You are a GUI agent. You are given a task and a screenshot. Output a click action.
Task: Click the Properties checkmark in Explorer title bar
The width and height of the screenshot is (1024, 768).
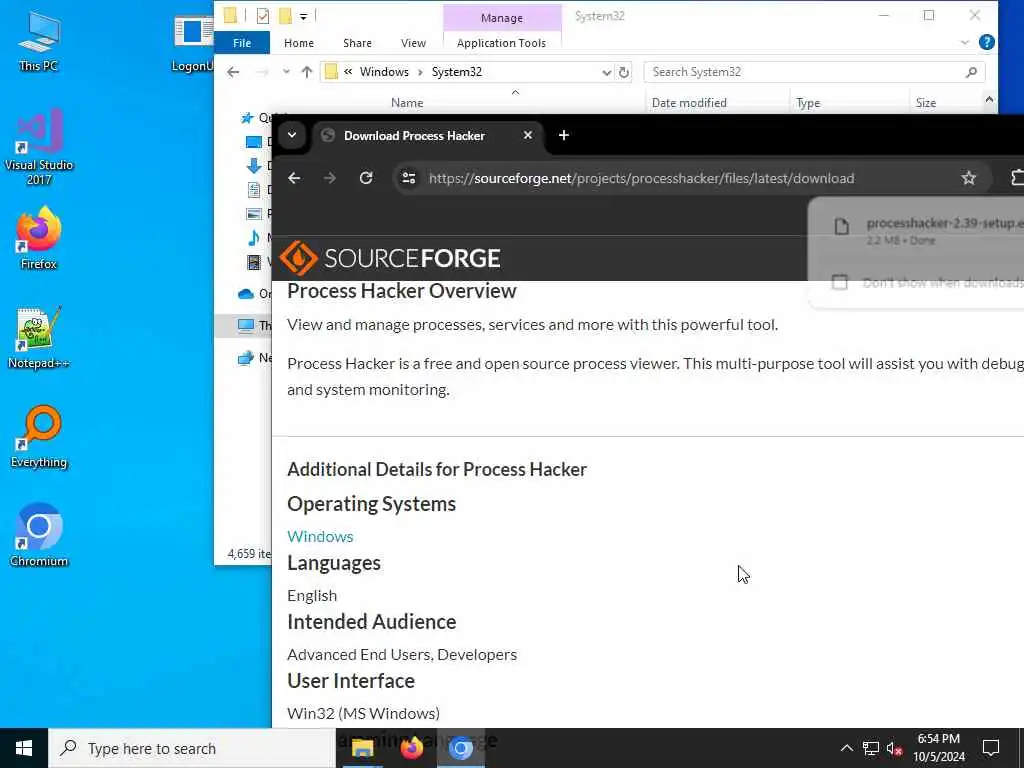[x=263, y=16]
